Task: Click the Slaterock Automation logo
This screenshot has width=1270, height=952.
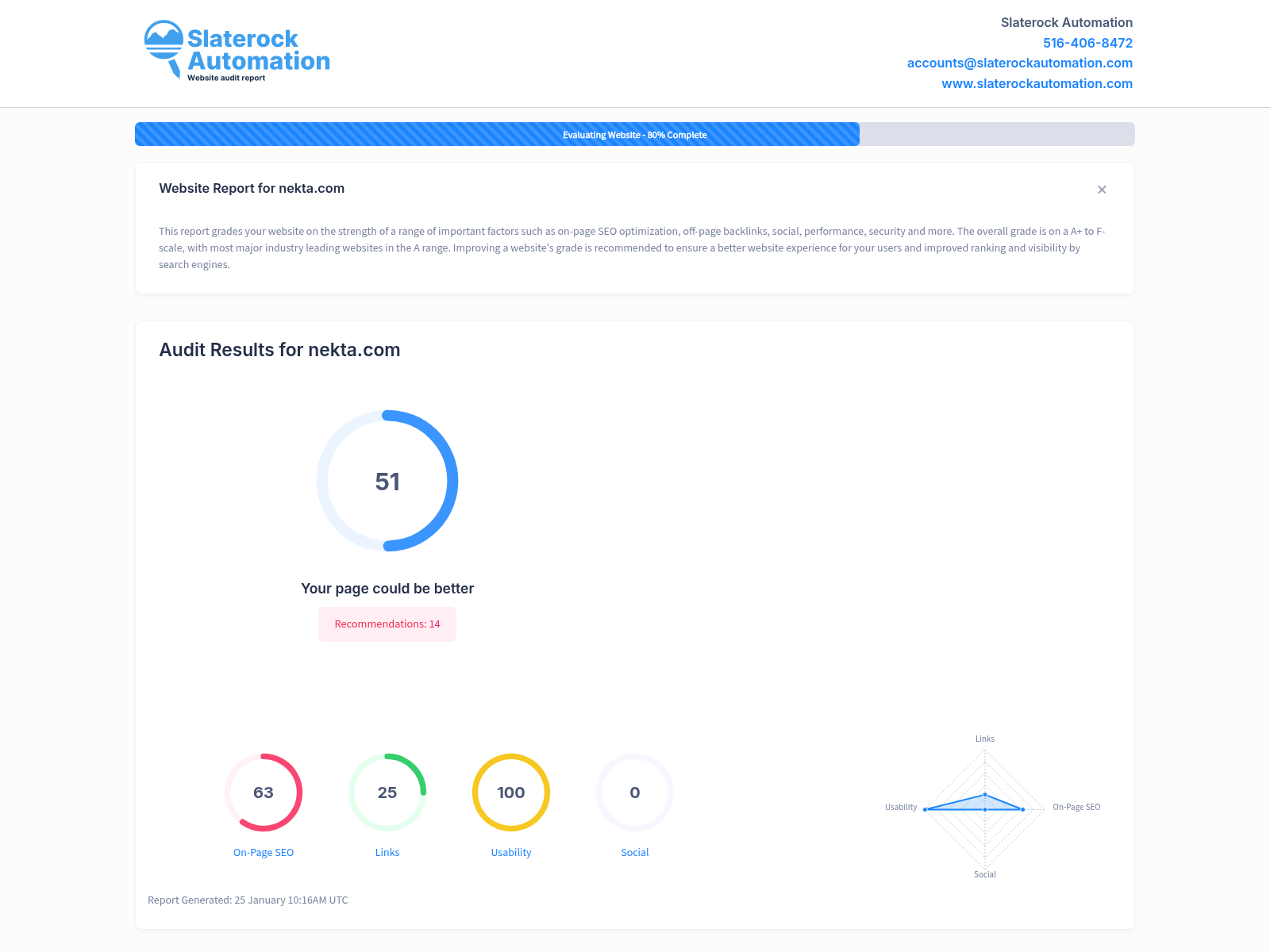Action: point(237,51)
